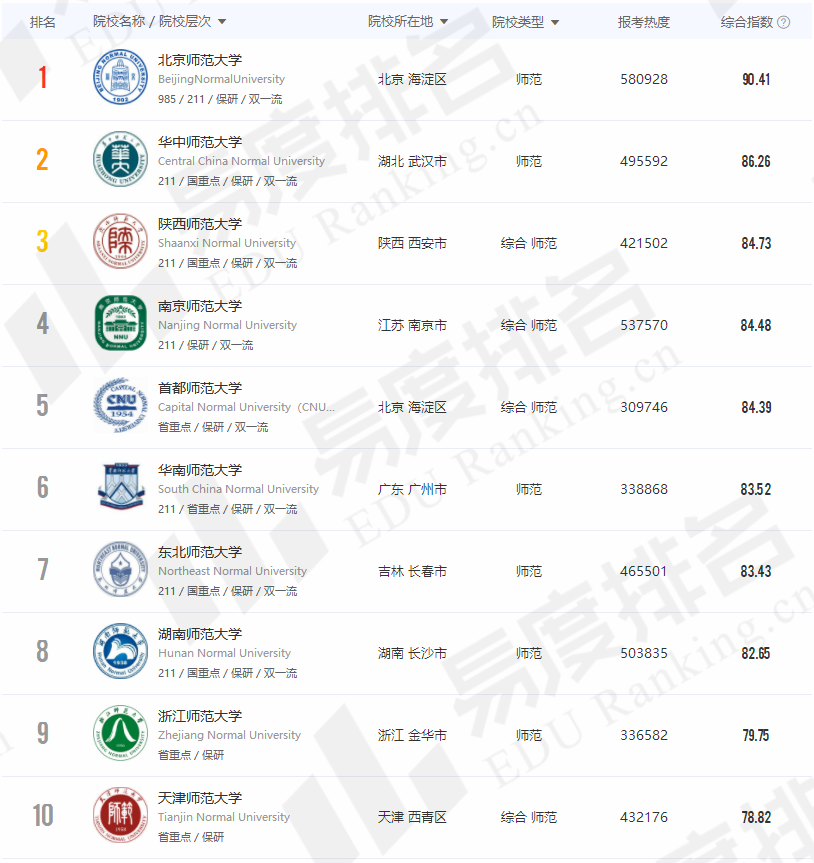
Task: Click the Beijing Normal University logo
Action: [121, 77]
